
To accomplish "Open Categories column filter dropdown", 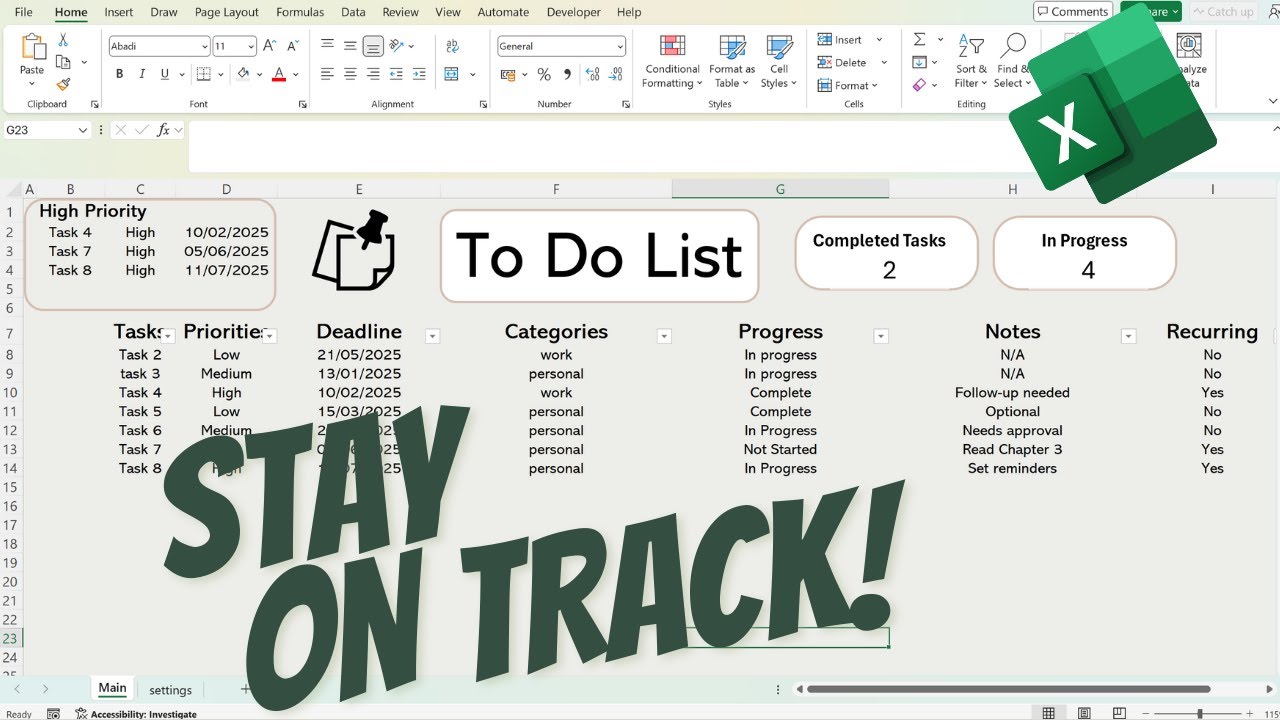I will click(x=663, y=336).
